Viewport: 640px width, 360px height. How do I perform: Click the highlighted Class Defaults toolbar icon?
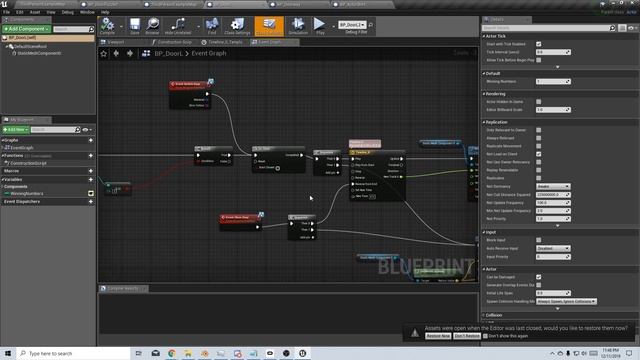point(269,26)
